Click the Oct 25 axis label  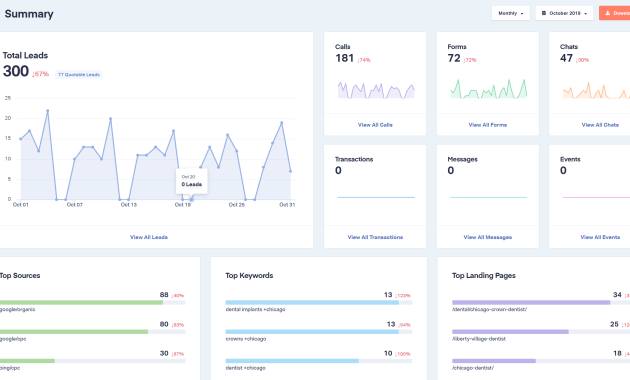click(237, 205)
